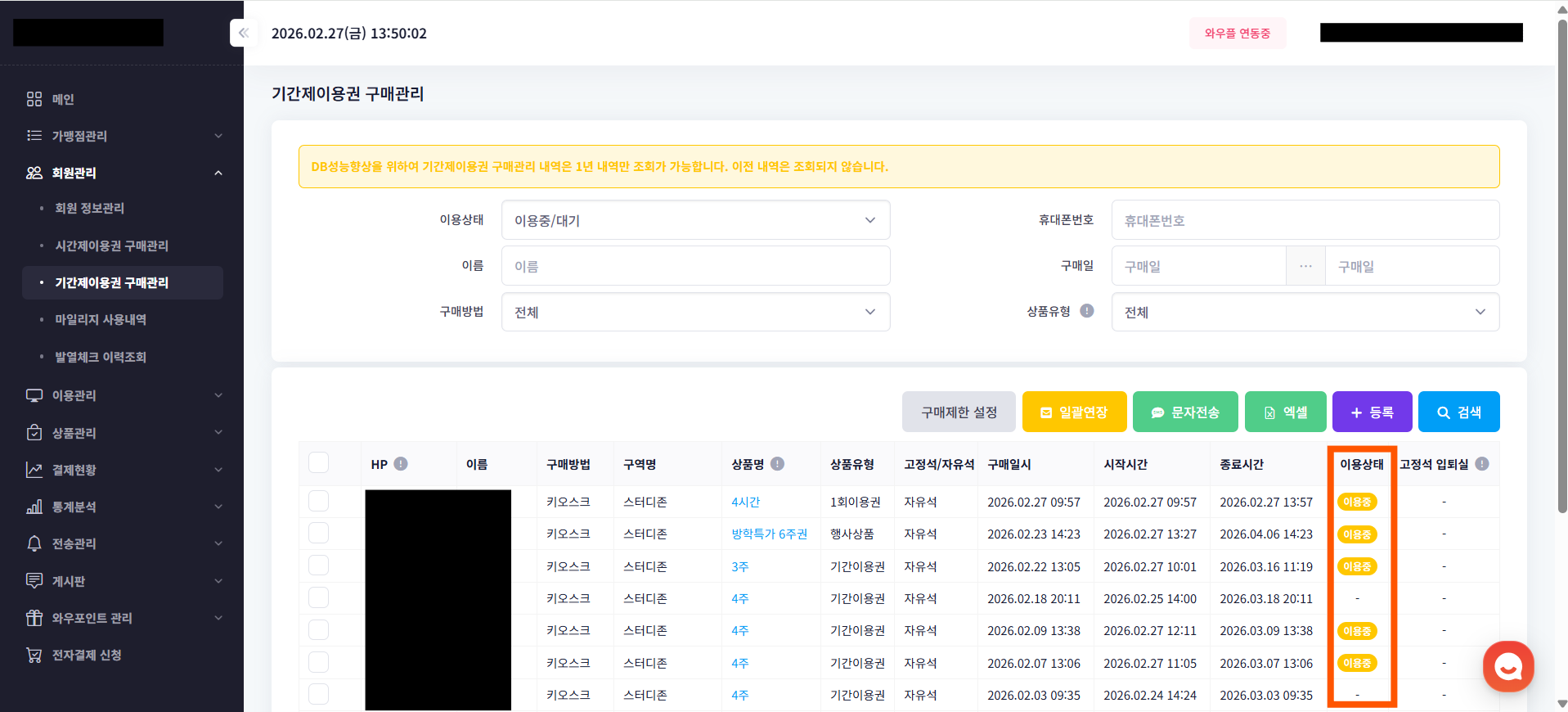Collapse the sidebar with double-chevron icon

tap(243, 33)
